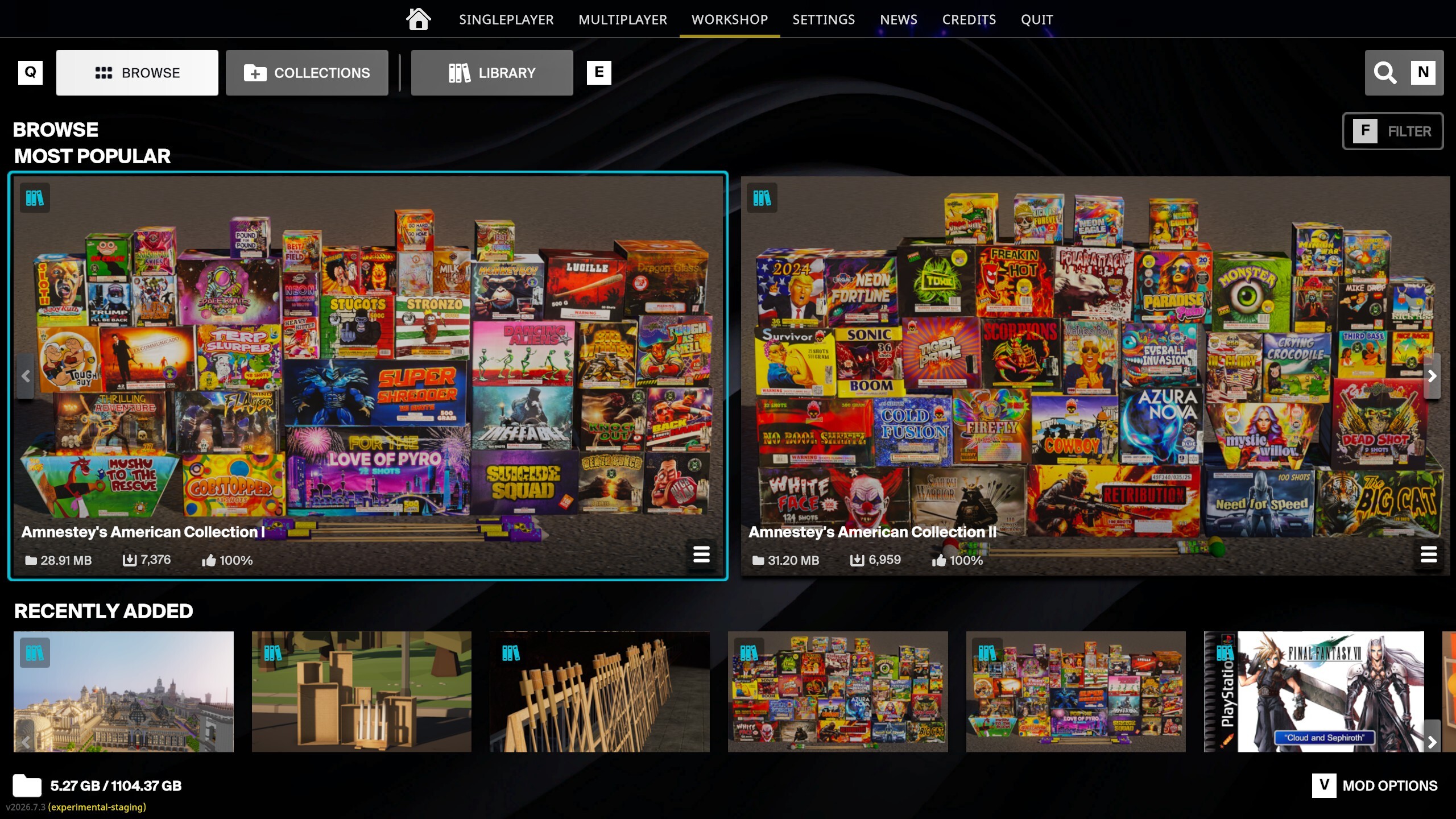Open Mod Options

tap(1390, 786)
